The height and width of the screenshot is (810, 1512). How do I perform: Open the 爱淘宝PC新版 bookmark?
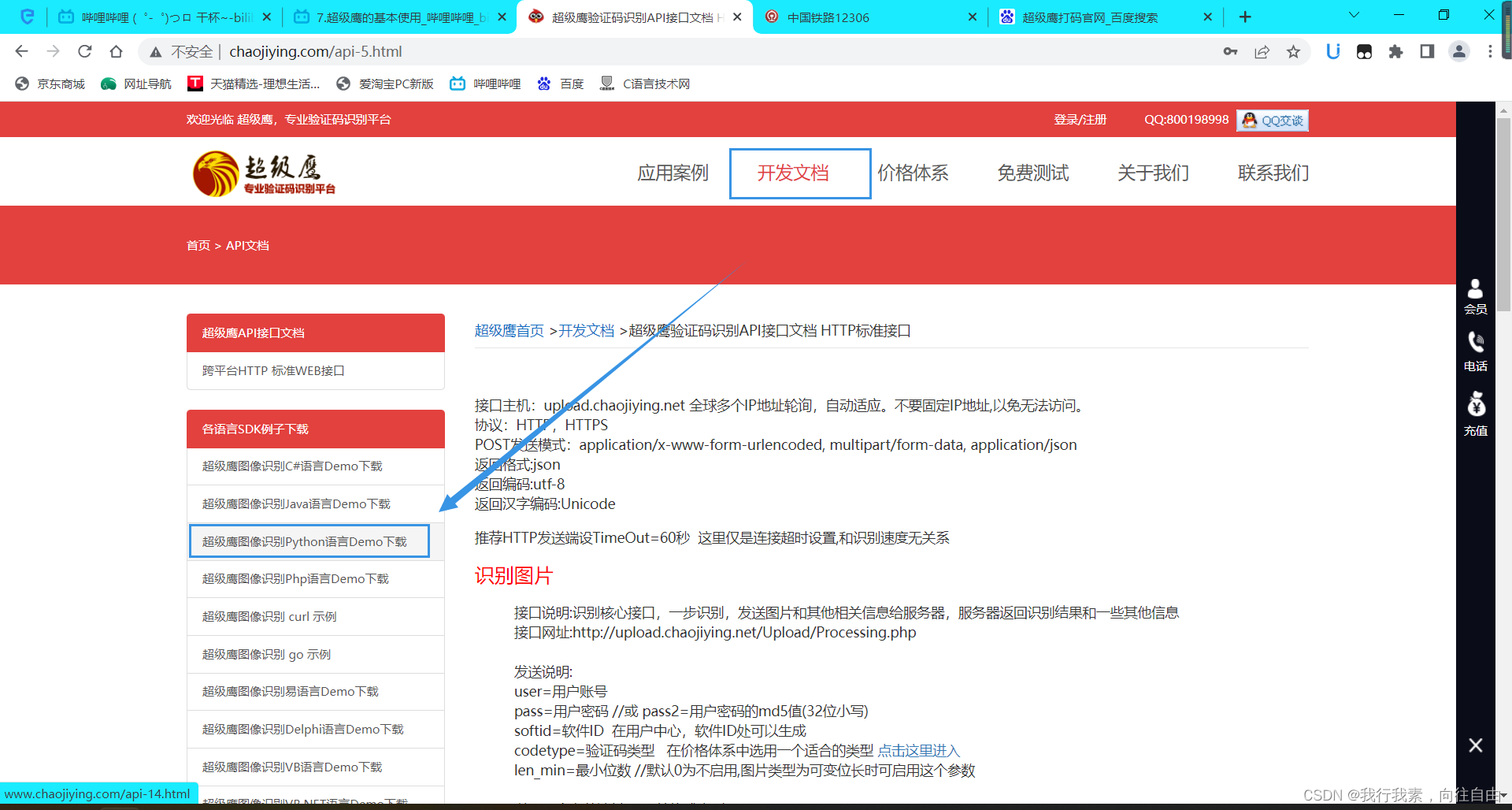(385, 84)
